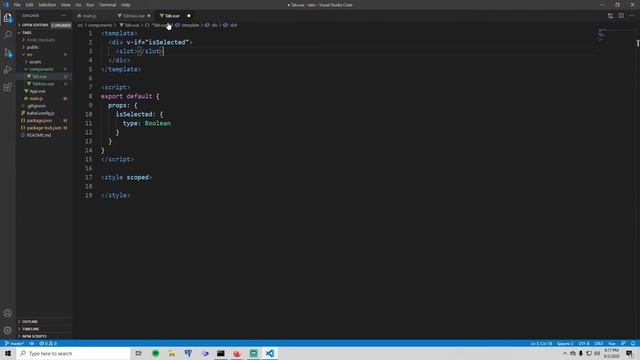This screenshot has height=360, width=640.
Task: Open Run and Debug view
Action: tap(8, 70)
